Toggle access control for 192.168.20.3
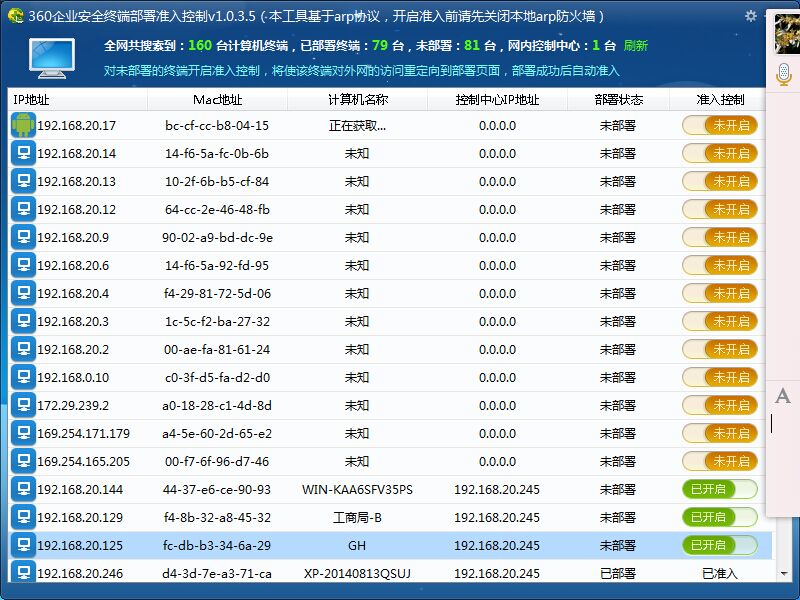This screenshot has height=600, width=800. (719, 321)
